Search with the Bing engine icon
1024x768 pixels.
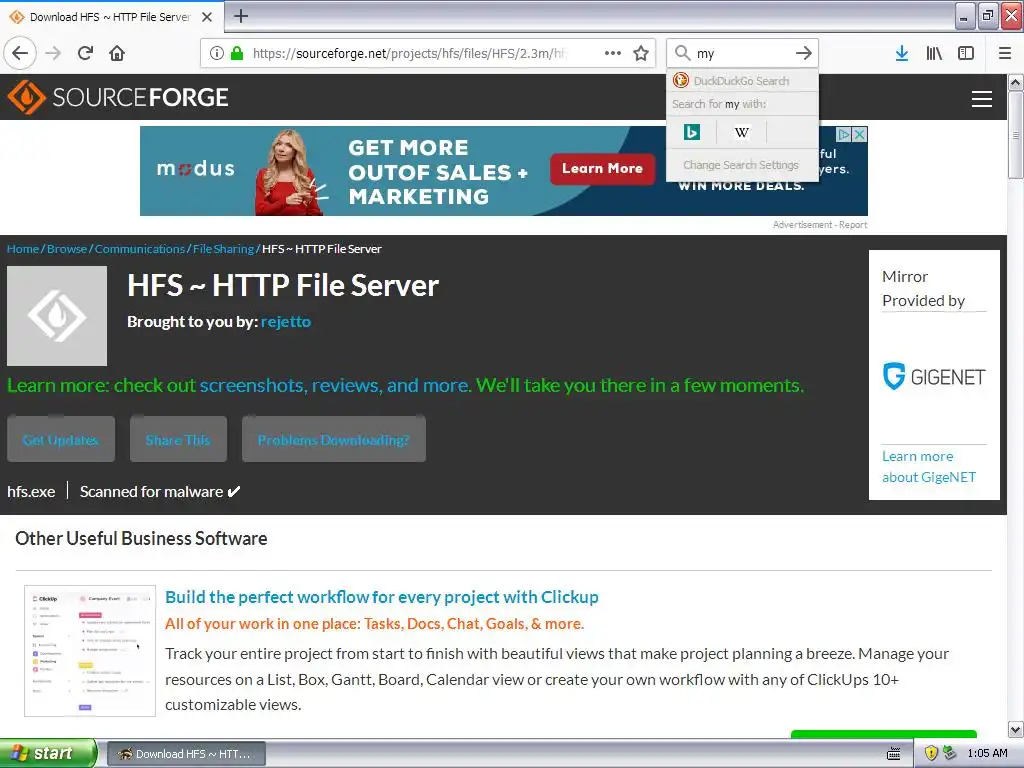pyautogui.click(x=692, y=133)
